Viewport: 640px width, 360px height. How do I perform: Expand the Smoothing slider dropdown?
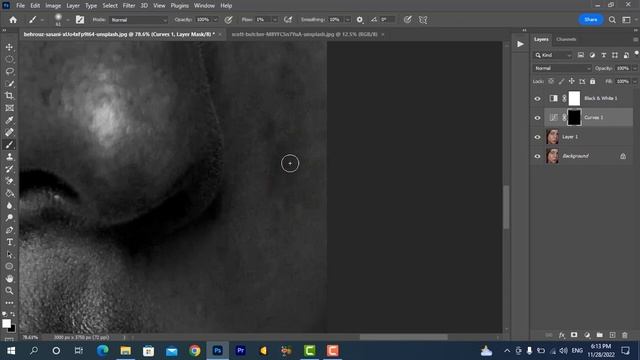[348, 20]
